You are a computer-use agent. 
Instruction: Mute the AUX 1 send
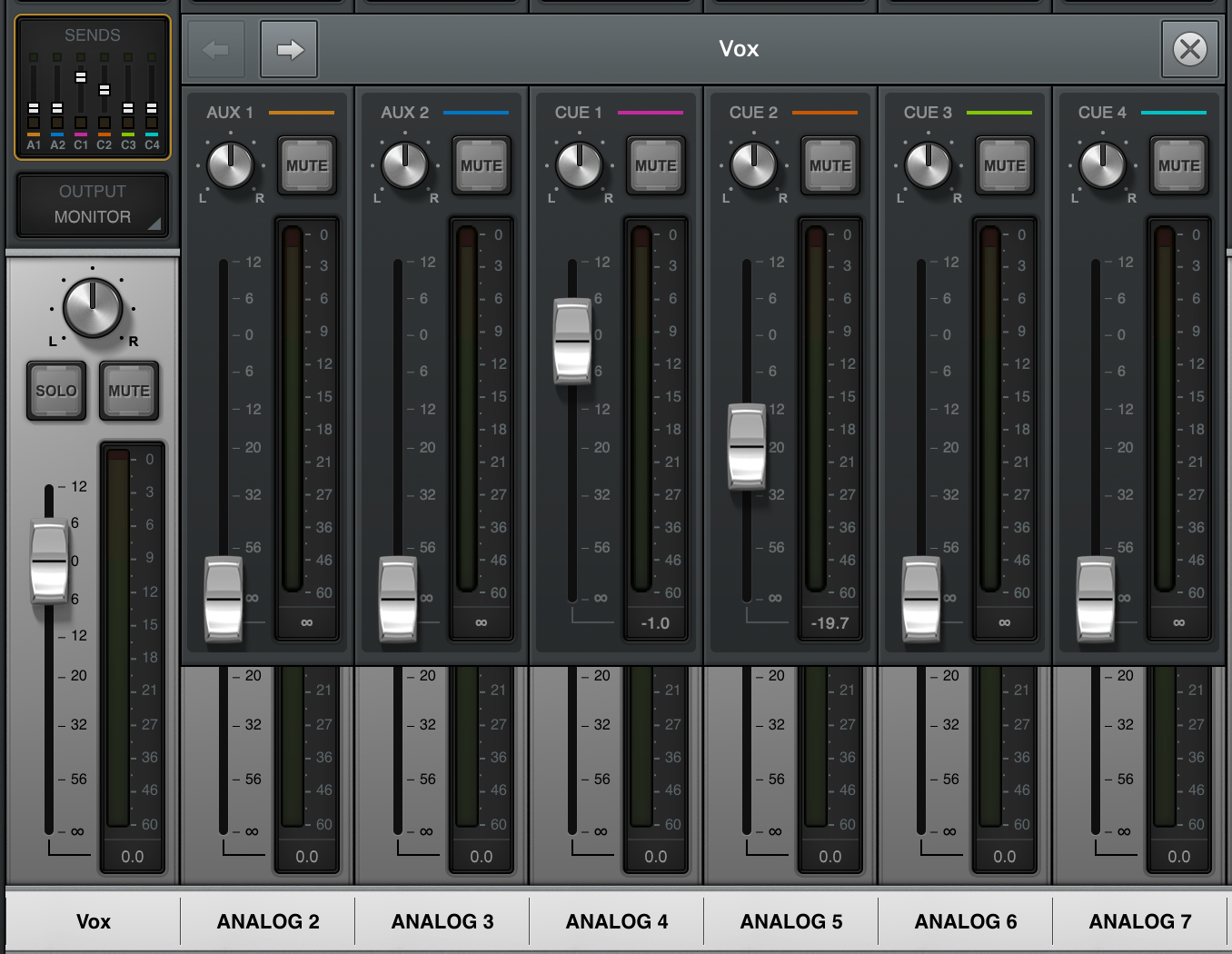click(x=307, y=165)
